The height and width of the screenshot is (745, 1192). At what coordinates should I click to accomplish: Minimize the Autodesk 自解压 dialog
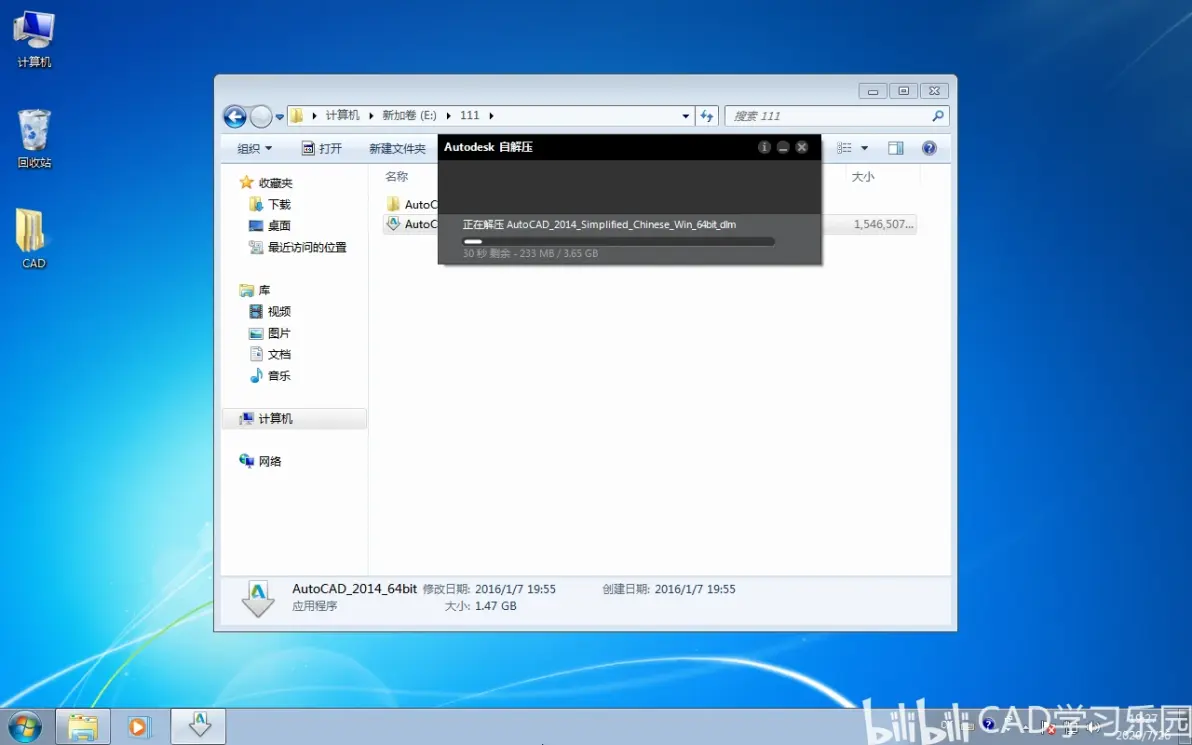(783, 147)
